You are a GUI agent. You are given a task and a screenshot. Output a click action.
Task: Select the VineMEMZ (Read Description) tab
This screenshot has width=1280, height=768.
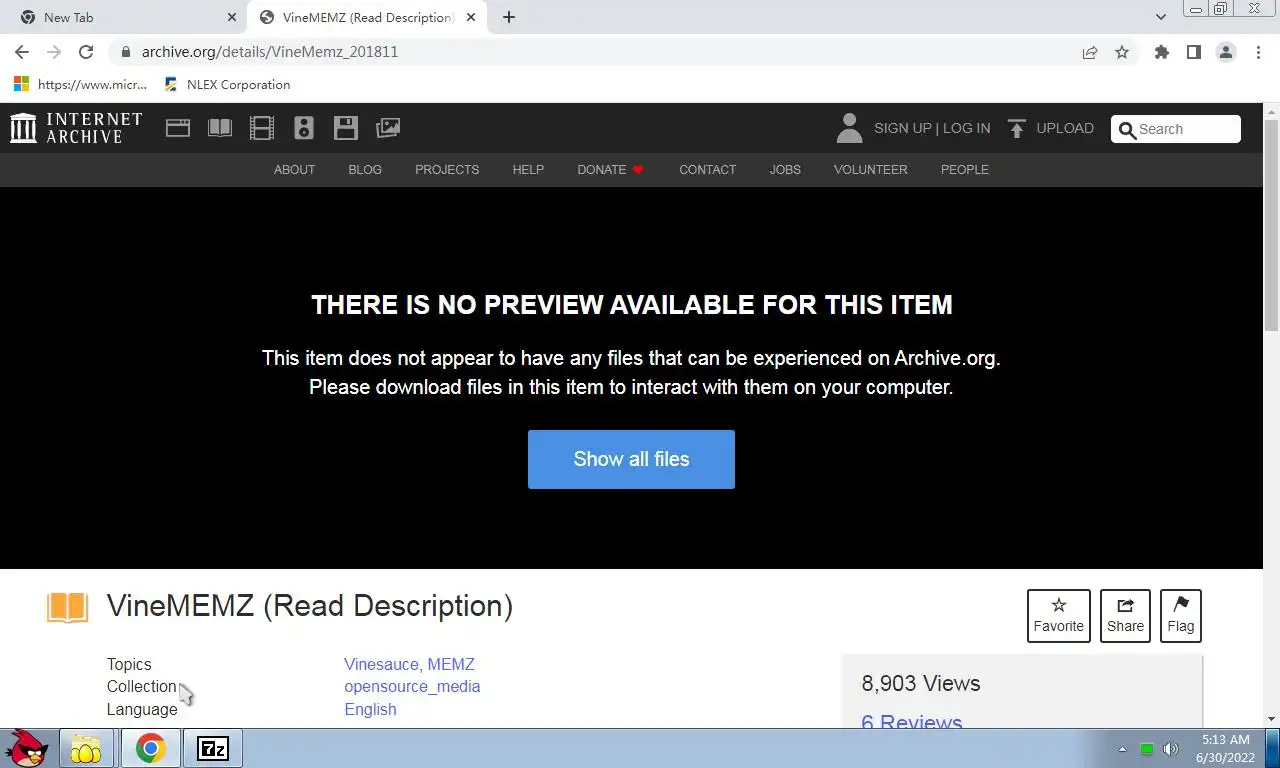[368, 17]
